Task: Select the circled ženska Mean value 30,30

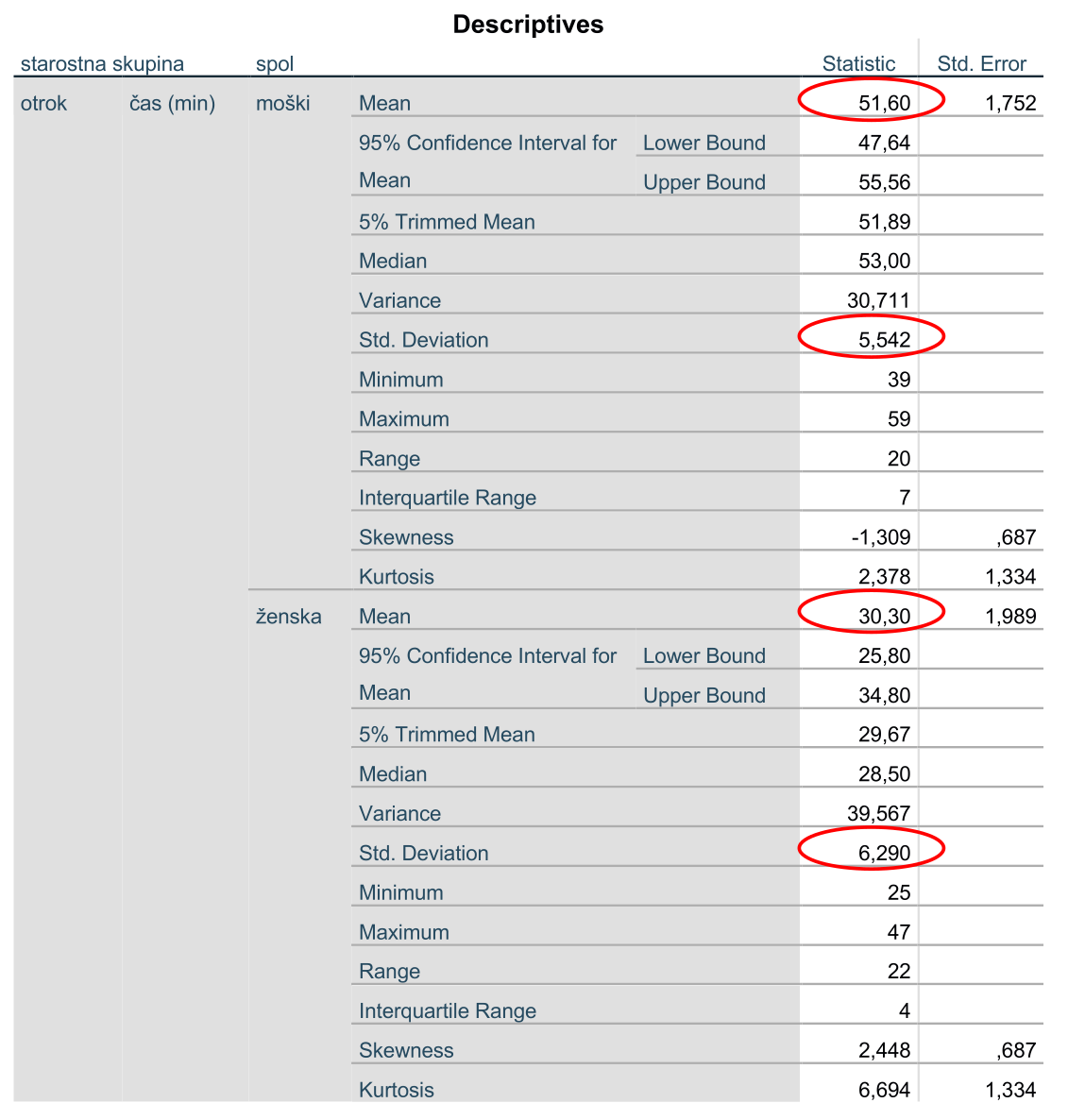Action: click(x=884, y=617)
